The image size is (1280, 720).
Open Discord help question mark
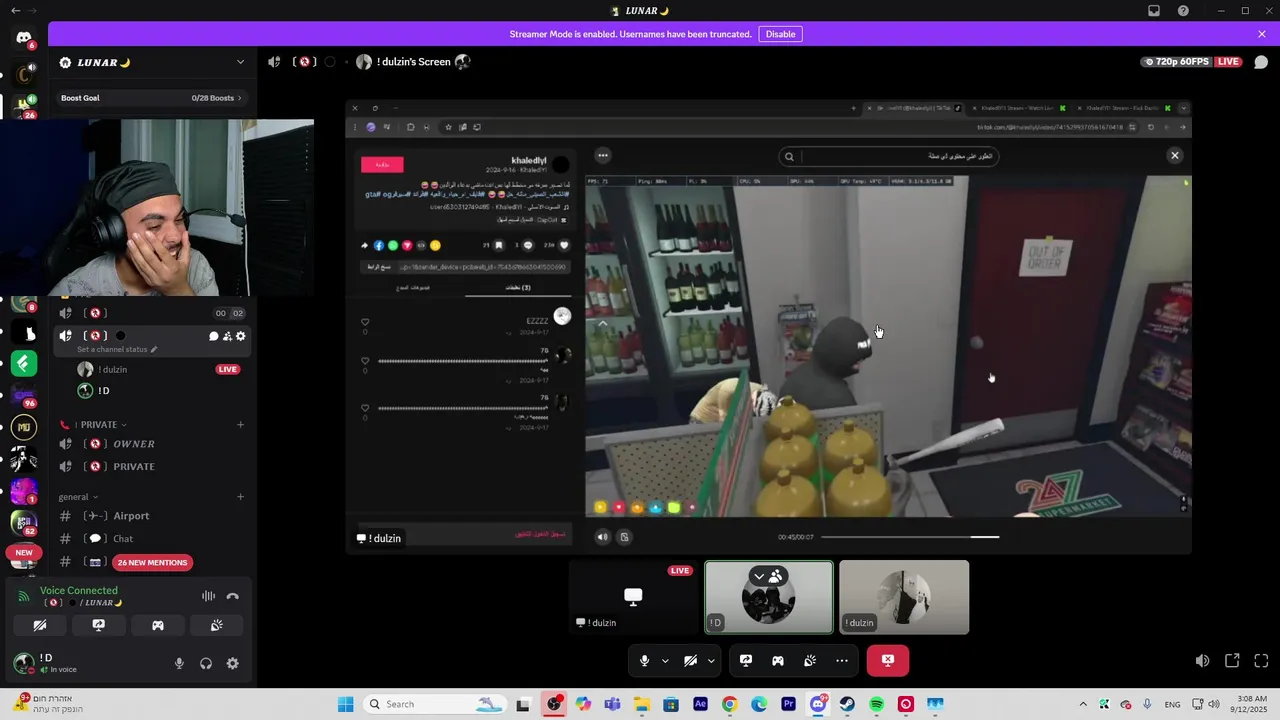click(x=1183, y=11)
